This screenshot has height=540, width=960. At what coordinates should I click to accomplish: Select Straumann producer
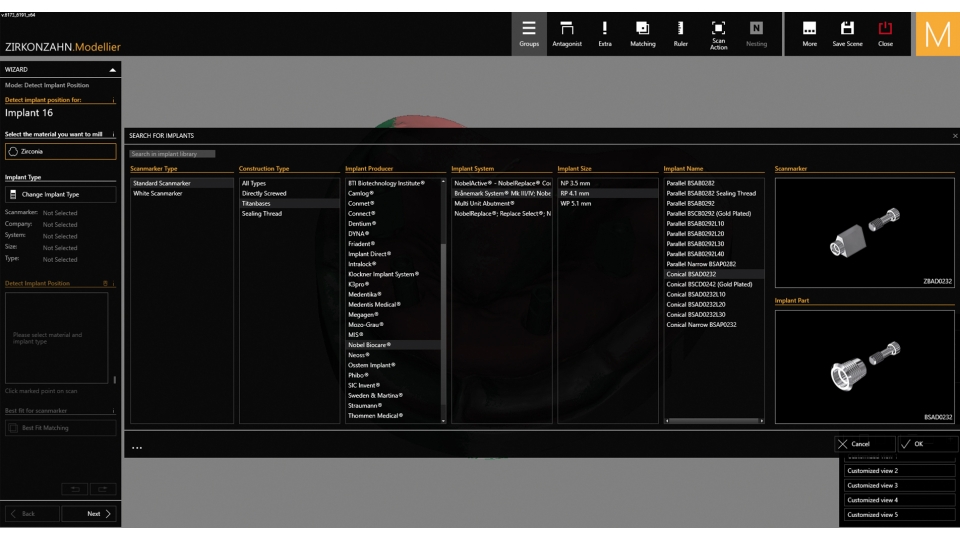[393, 405]
